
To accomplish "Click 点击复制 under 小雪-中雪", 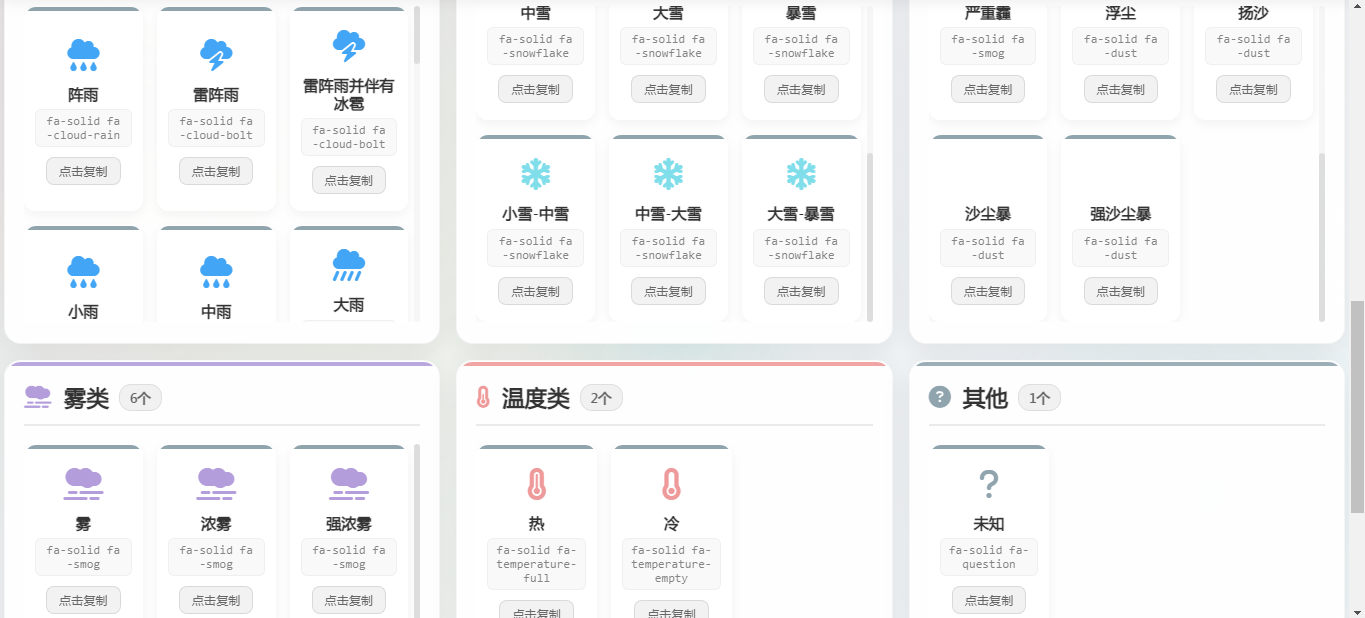I will [536, 291].
